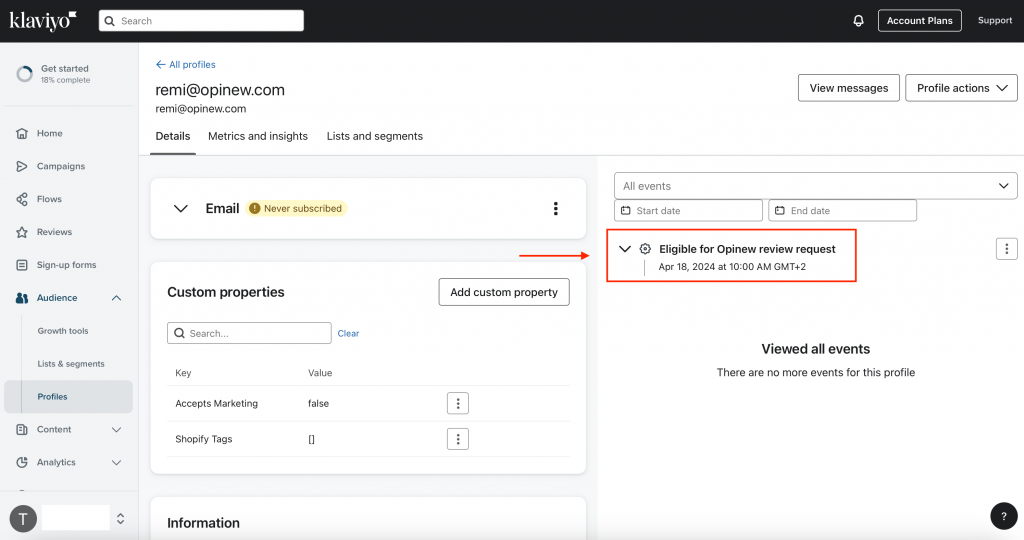Open the help question mark bubble
The image size is (1024, 540).
(1004, 516)
